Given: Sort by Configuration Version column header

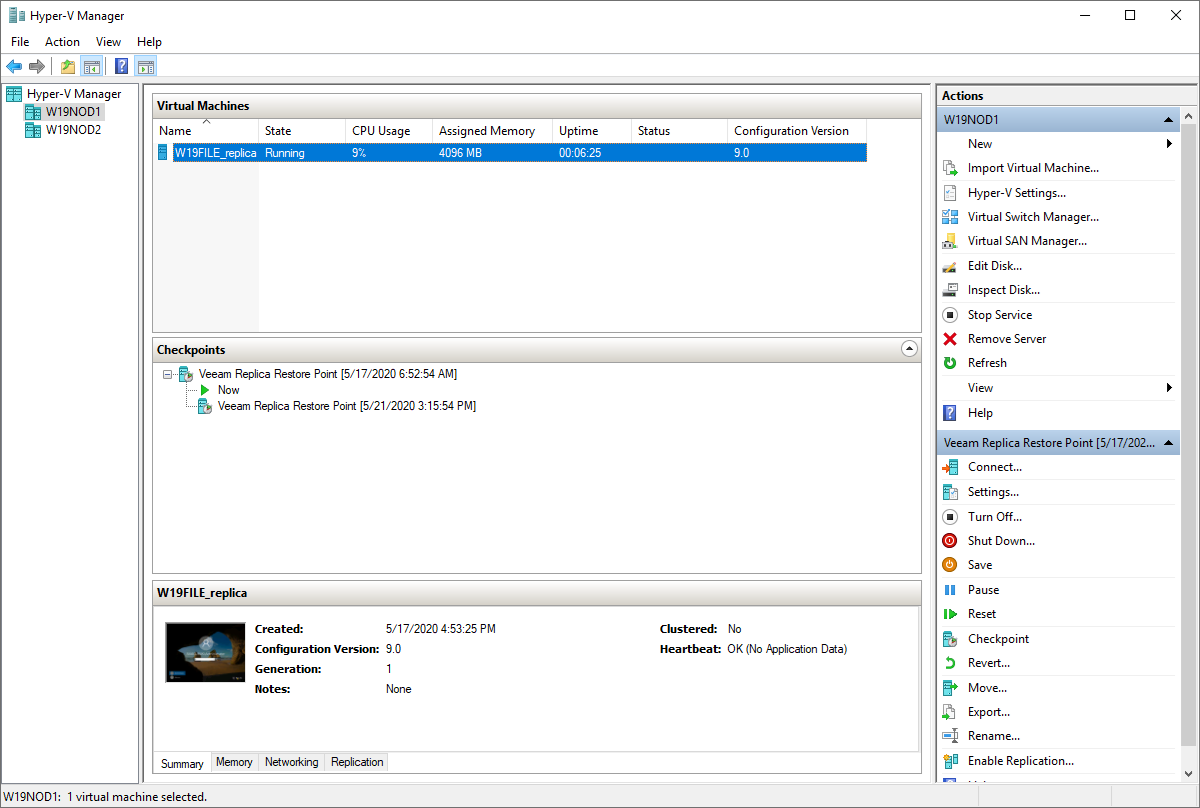Looking at the screenshot, I should (x=797, y=131).
